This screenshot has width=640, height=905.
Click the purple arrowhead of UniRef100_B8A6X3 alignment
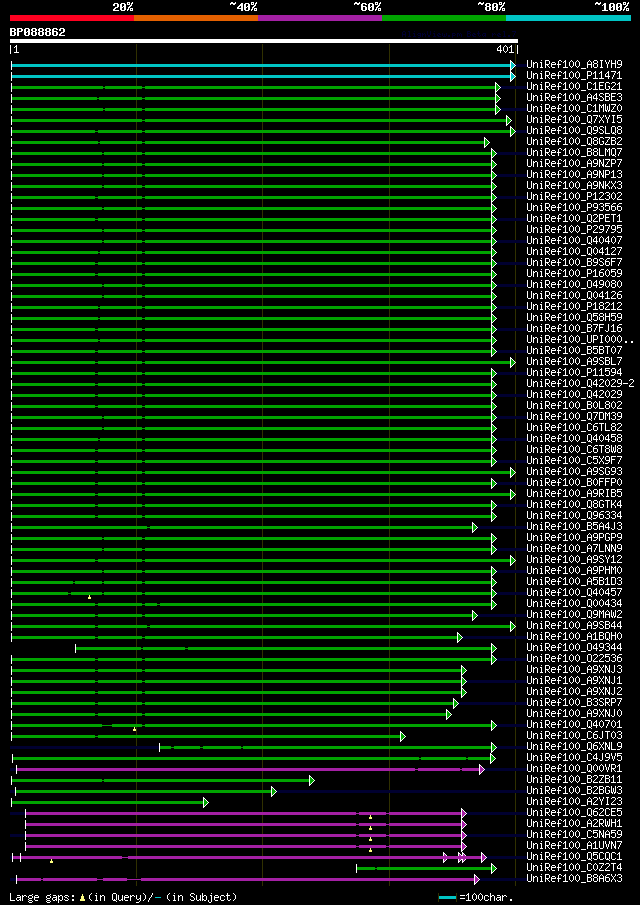(477, 880)
